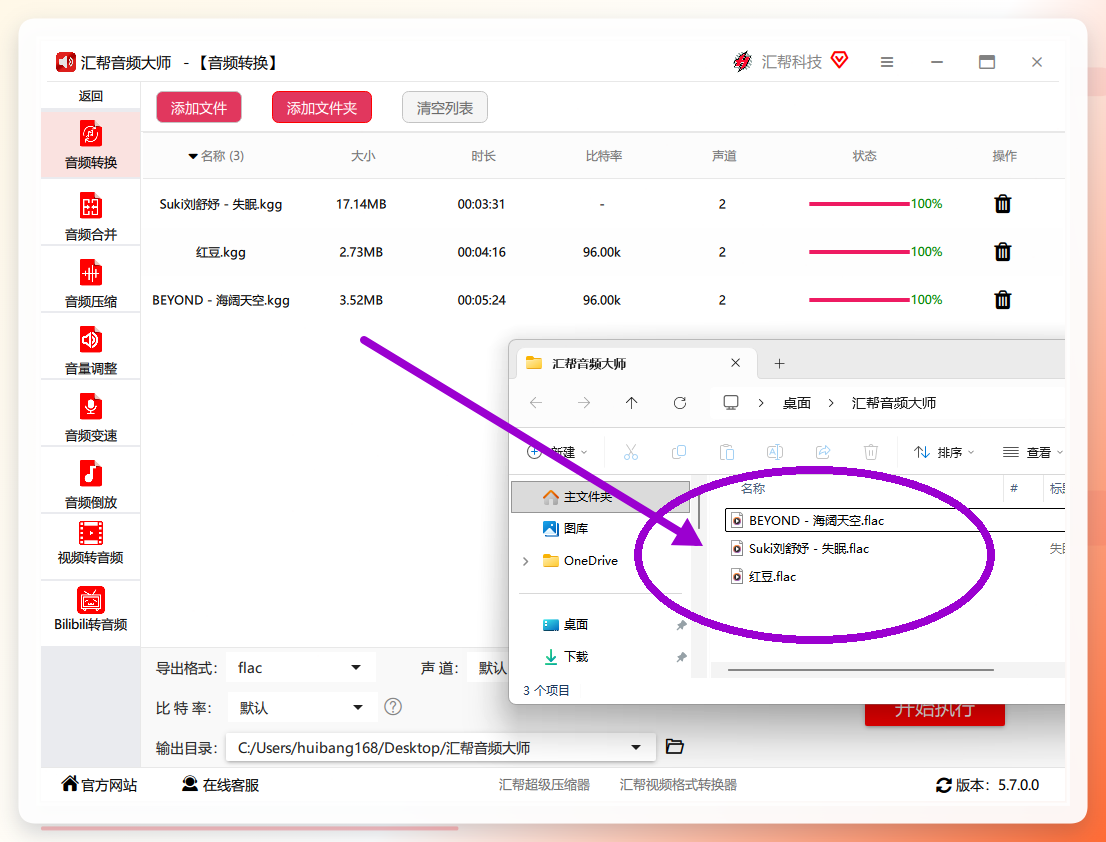
Task: Go forward in the Explorer window
Action: point(584,403)
